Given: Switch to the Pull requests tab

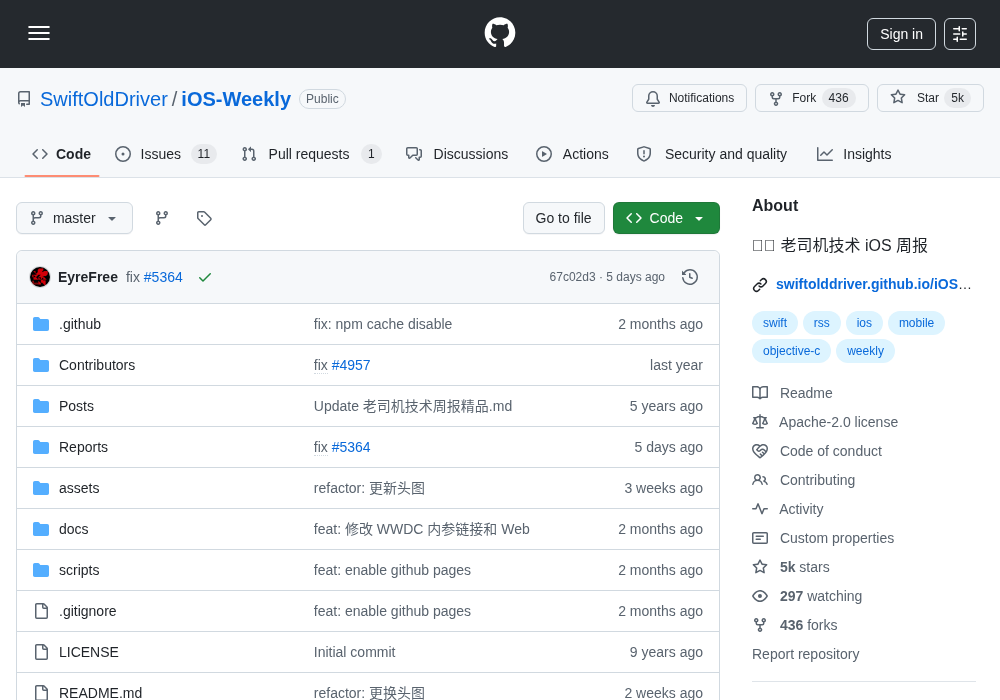Looking at the screenshot, I should pyautogui.click(x=312, y=154).
